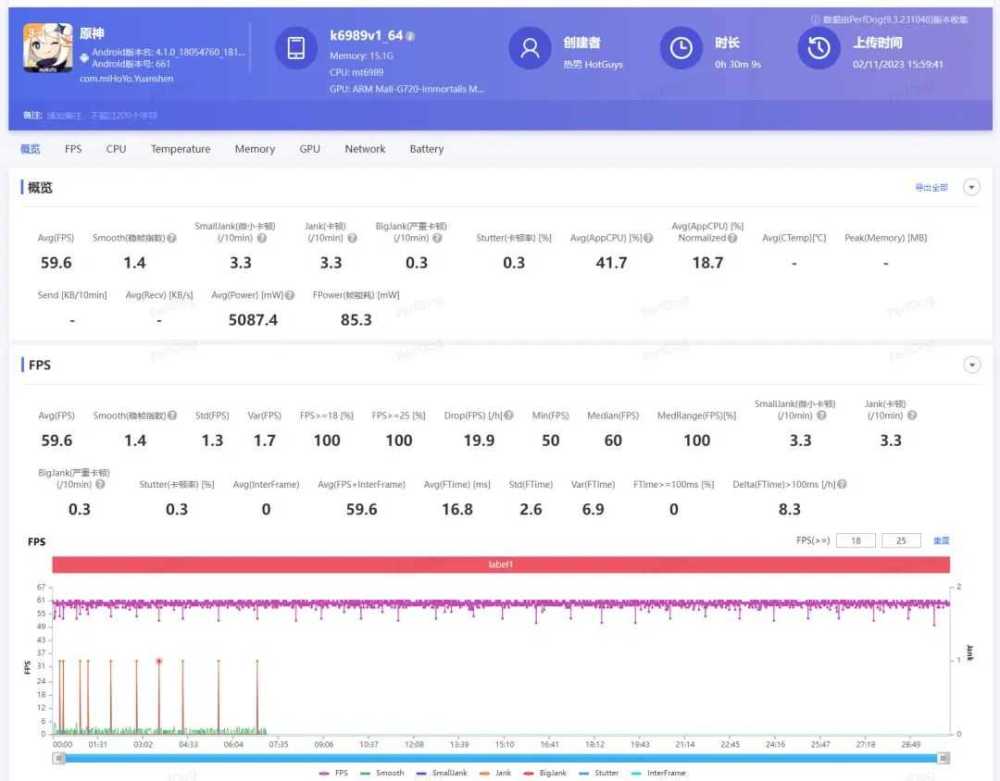Image resolution: width=1000 pixels, height=781 pixels.
Task: Switch to the Temperature tab
Action: pos(180,149)
